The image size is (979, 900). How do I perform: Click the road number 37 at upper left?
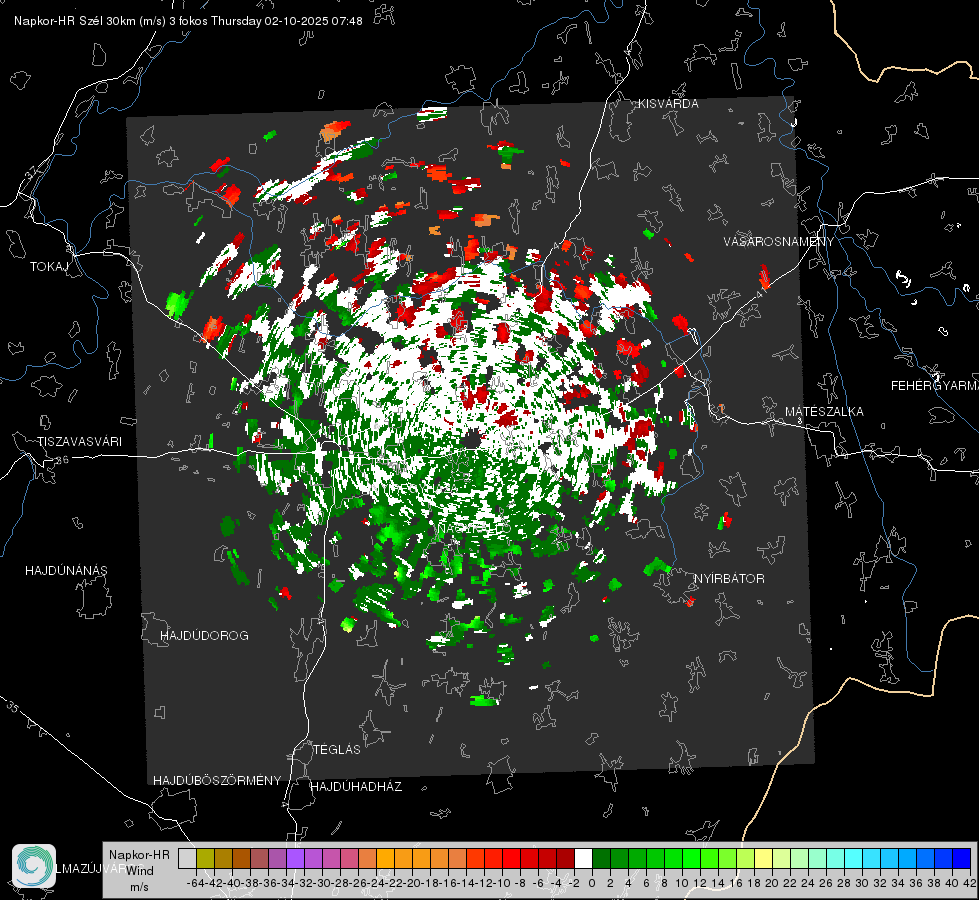[31, 172]
